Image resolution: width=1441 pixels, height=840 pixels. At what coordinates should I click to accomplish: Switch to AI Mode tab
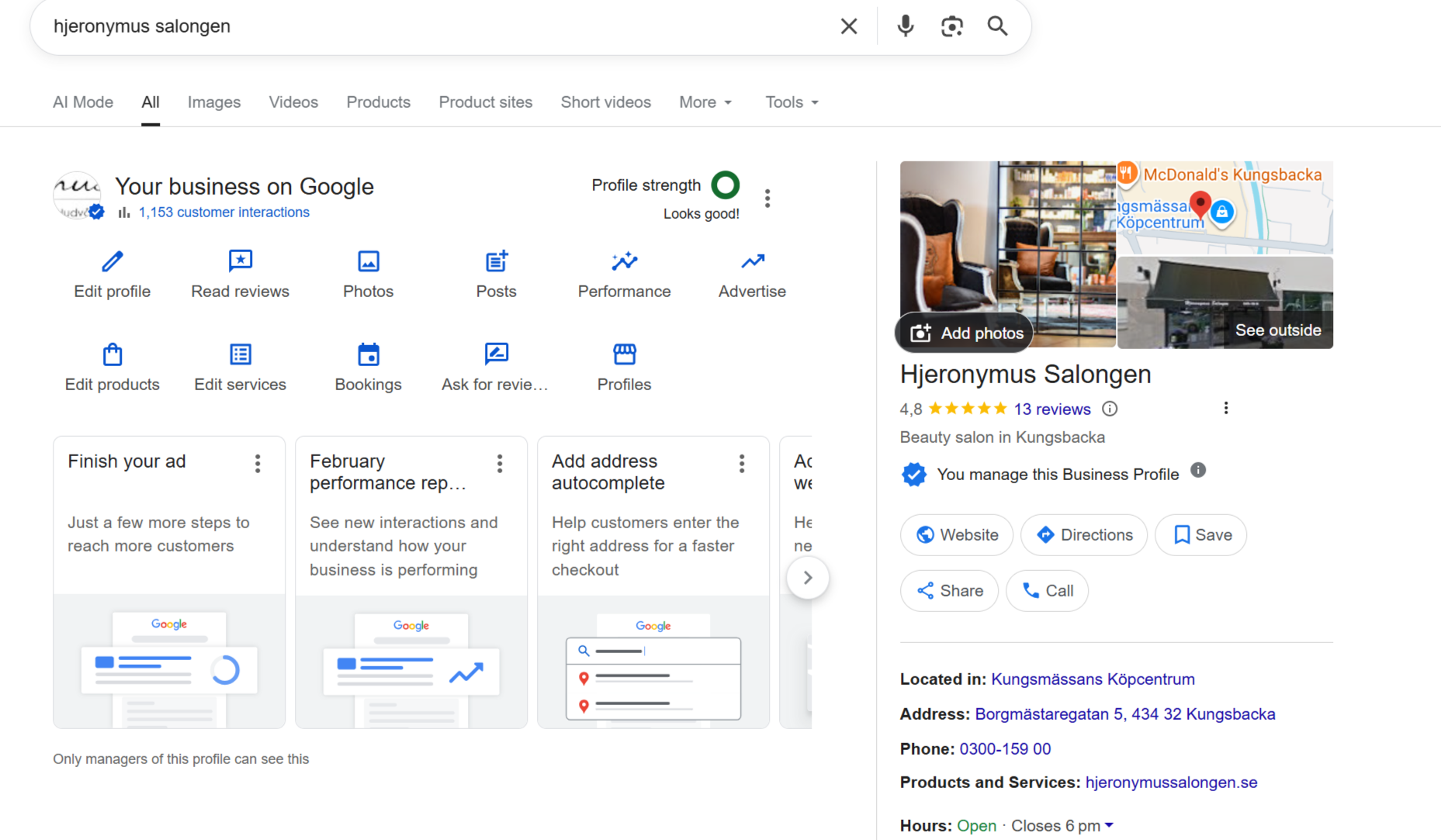pos(83,102)
